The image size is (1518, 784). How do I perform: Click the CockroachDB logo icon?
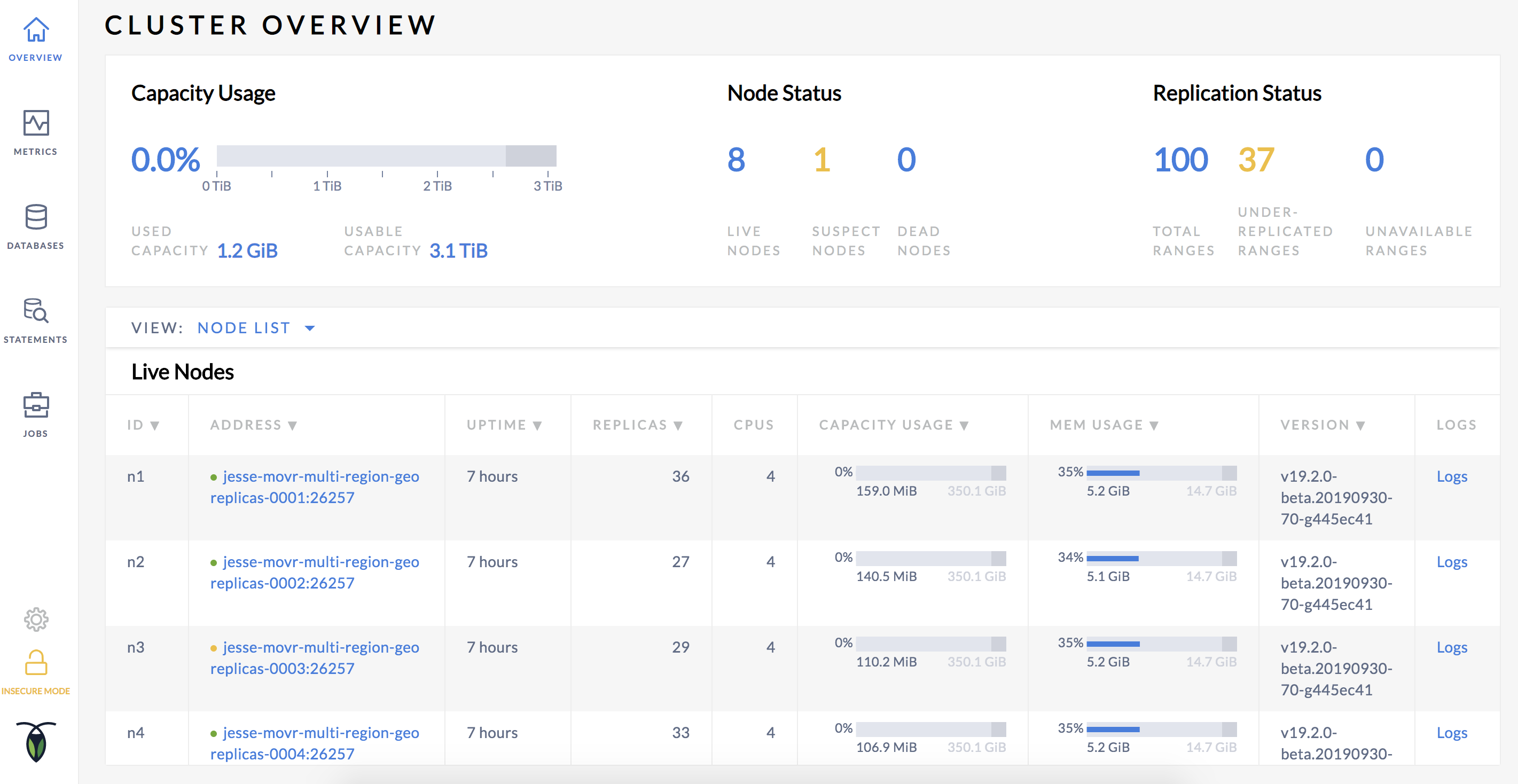tap(36, 742)
